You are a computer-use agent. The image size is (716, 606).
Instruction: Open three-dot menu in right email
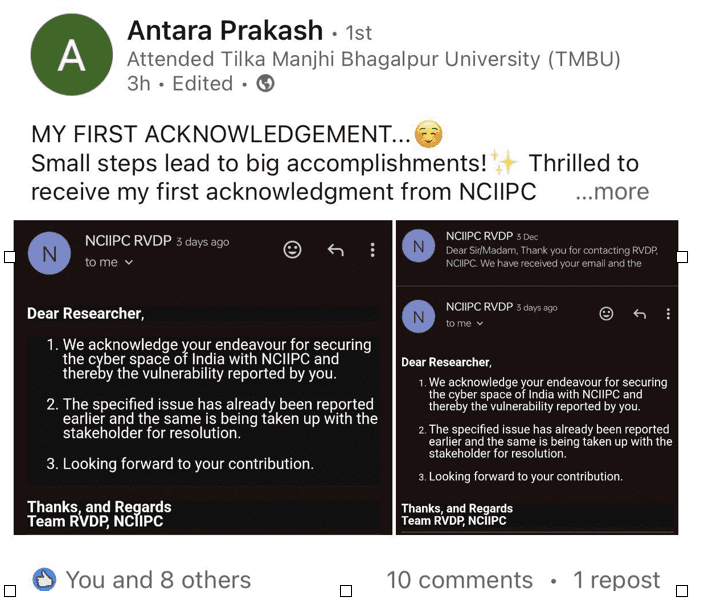coord(668,314)
